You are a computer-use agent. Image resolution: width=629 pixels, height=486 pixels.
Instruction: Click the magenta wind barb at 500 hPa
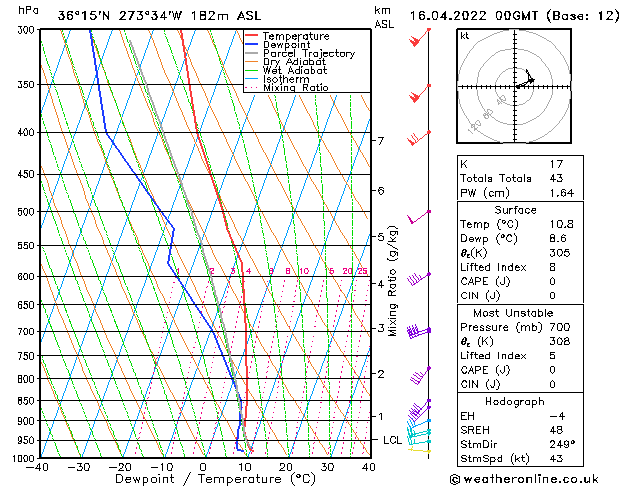[418, 217]
